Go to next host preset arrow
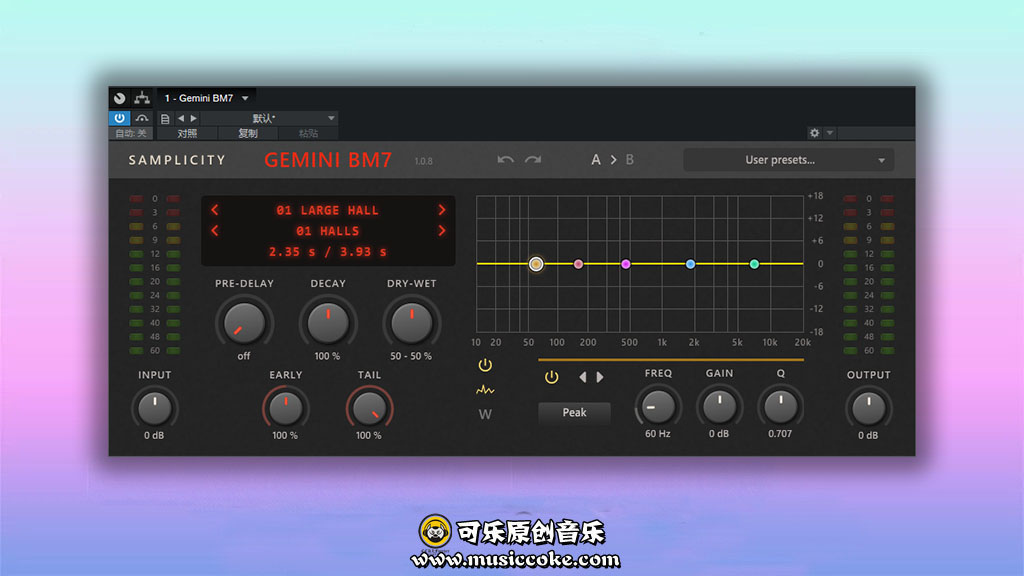This screenshot has width=1024, height=576. click(x=193, y=118)
